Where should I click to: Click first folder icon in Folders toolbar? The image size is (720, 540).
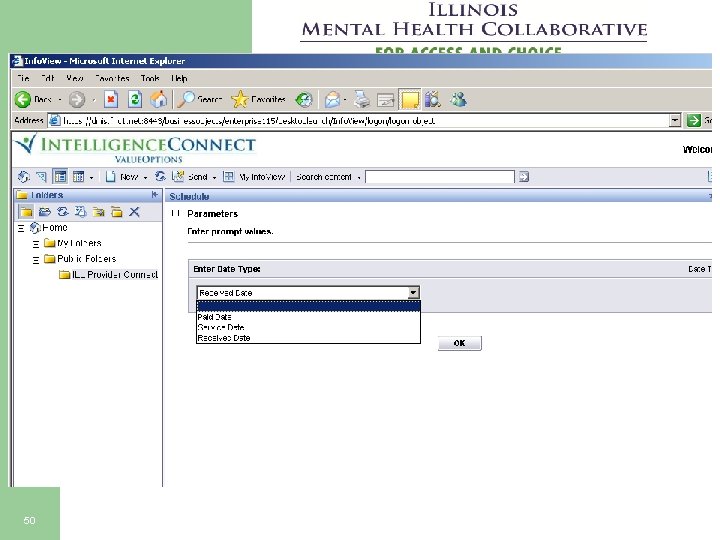(x=26, y=212)
